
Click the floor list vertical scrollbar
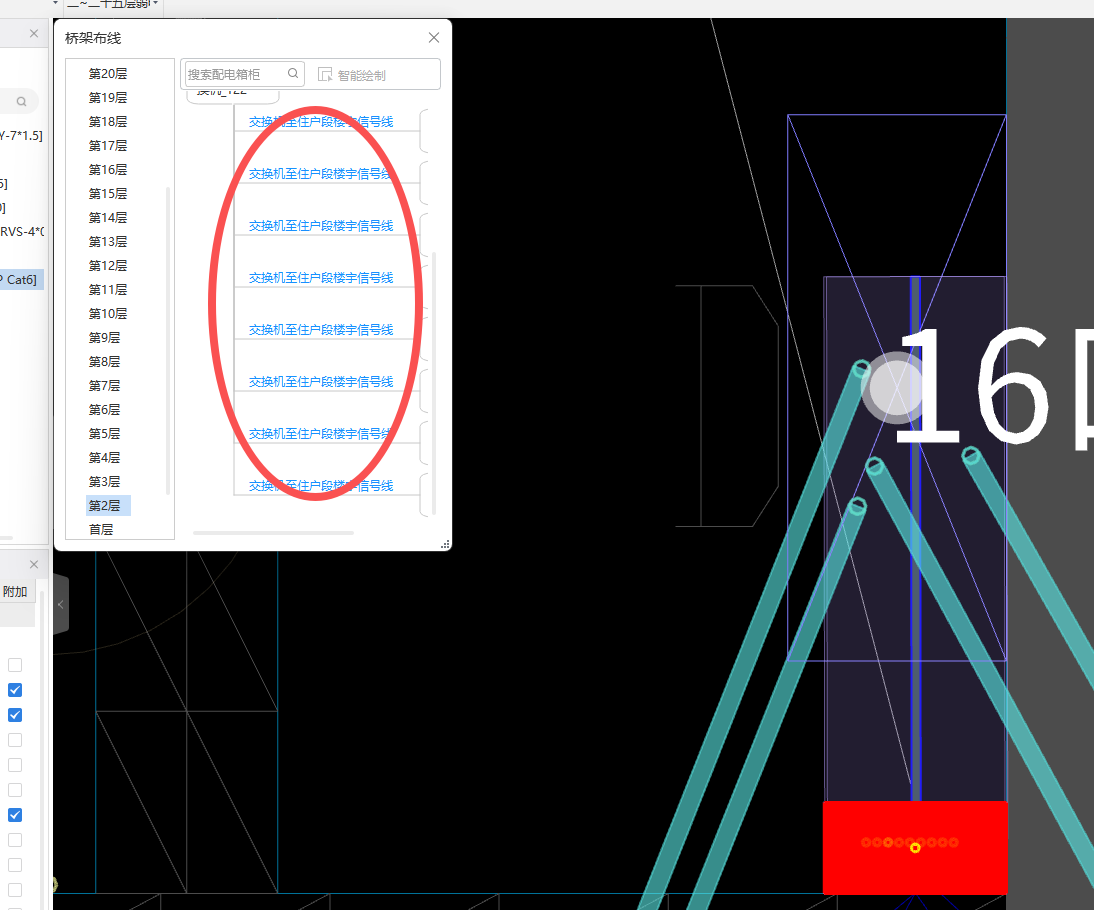(167, 341)
